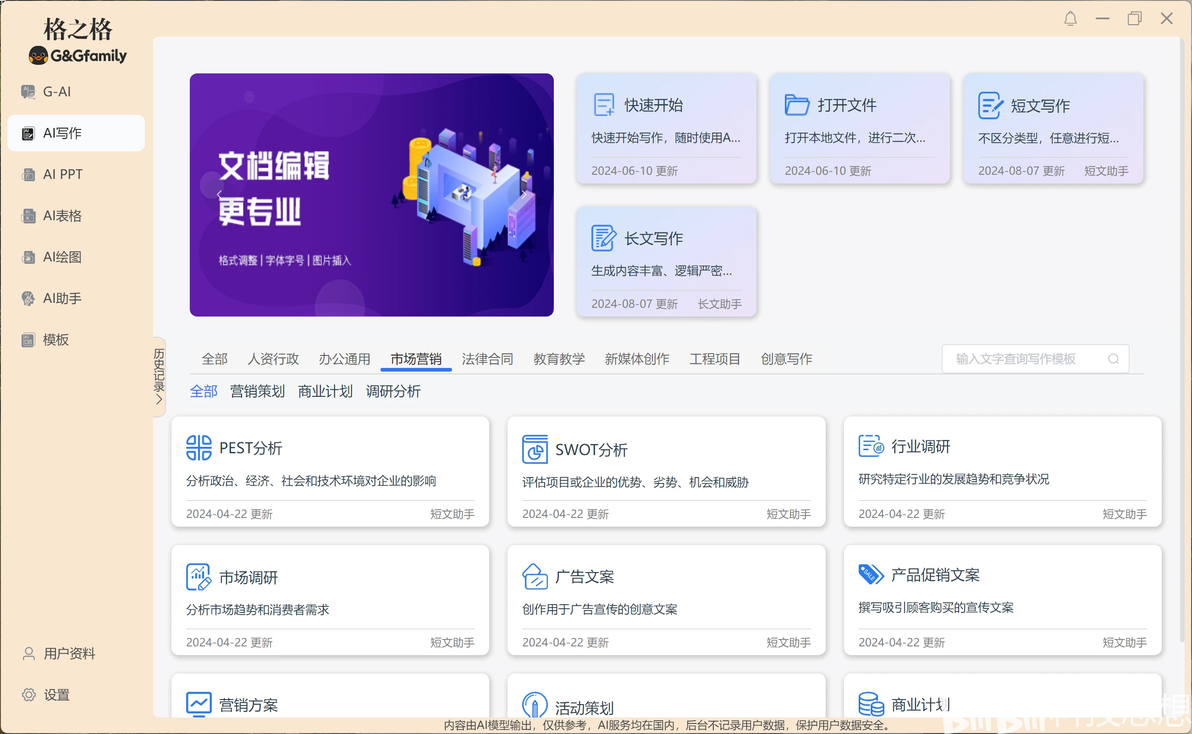
Task: Click 分析市场趋势和消费者需求 text
Action: [x=258, y=609]
